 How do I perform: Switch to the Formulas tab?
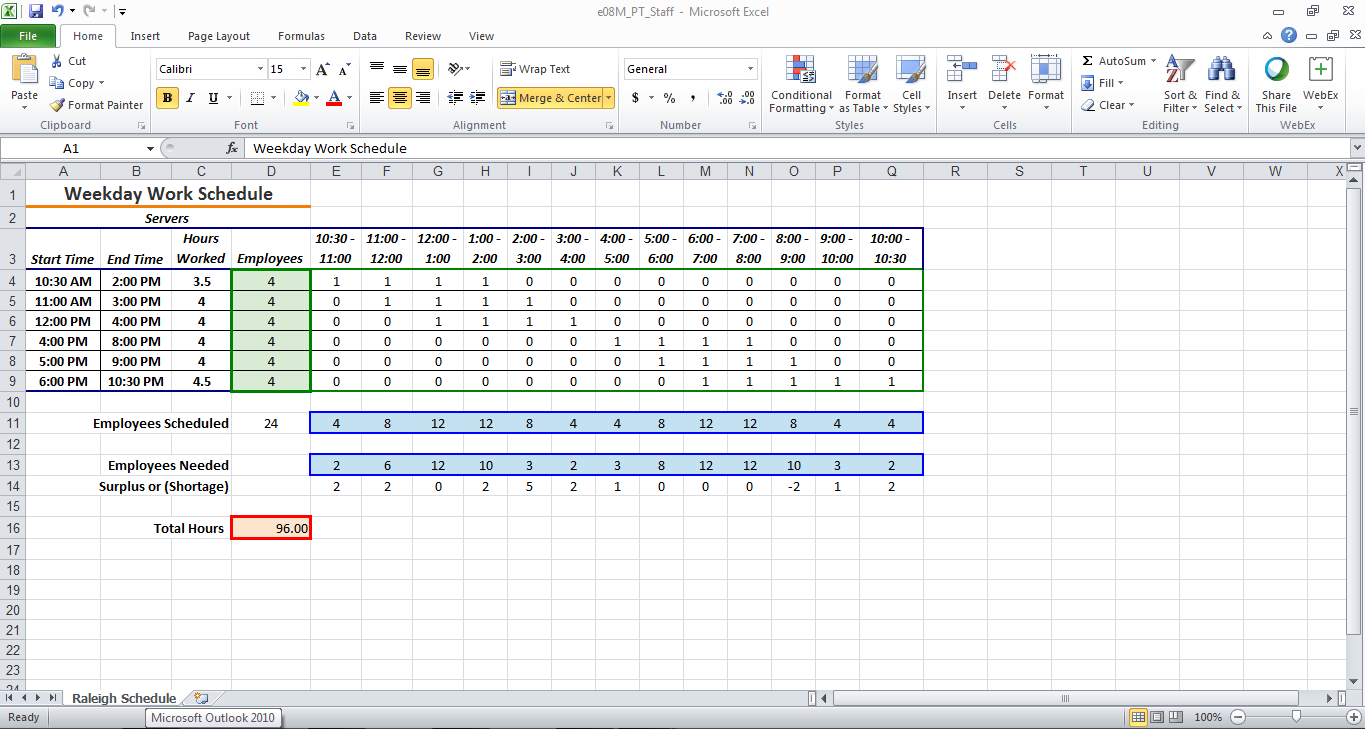point(301,36)
